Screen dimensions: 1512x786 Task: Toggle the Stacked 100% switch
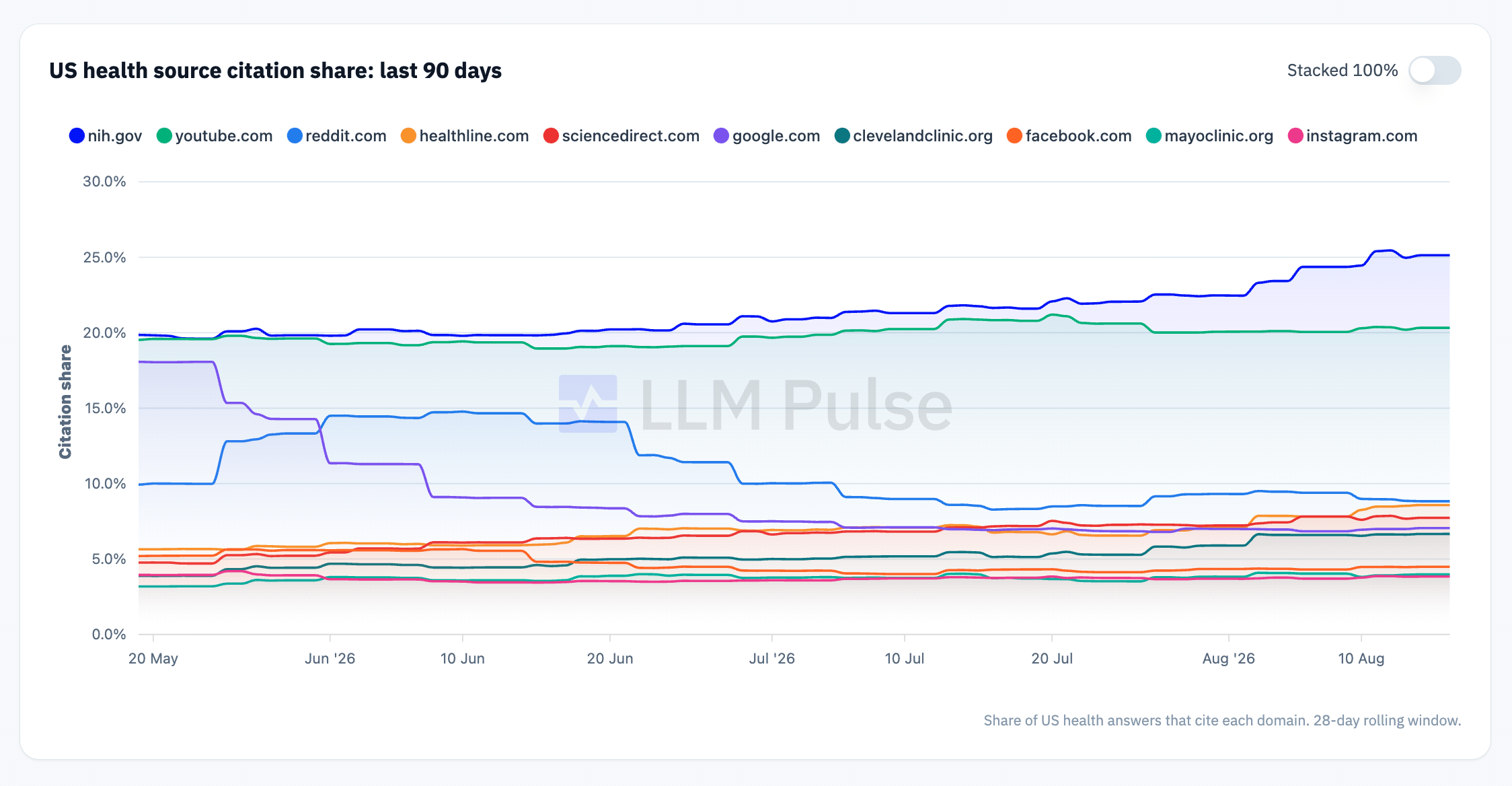click(1435, 70)
